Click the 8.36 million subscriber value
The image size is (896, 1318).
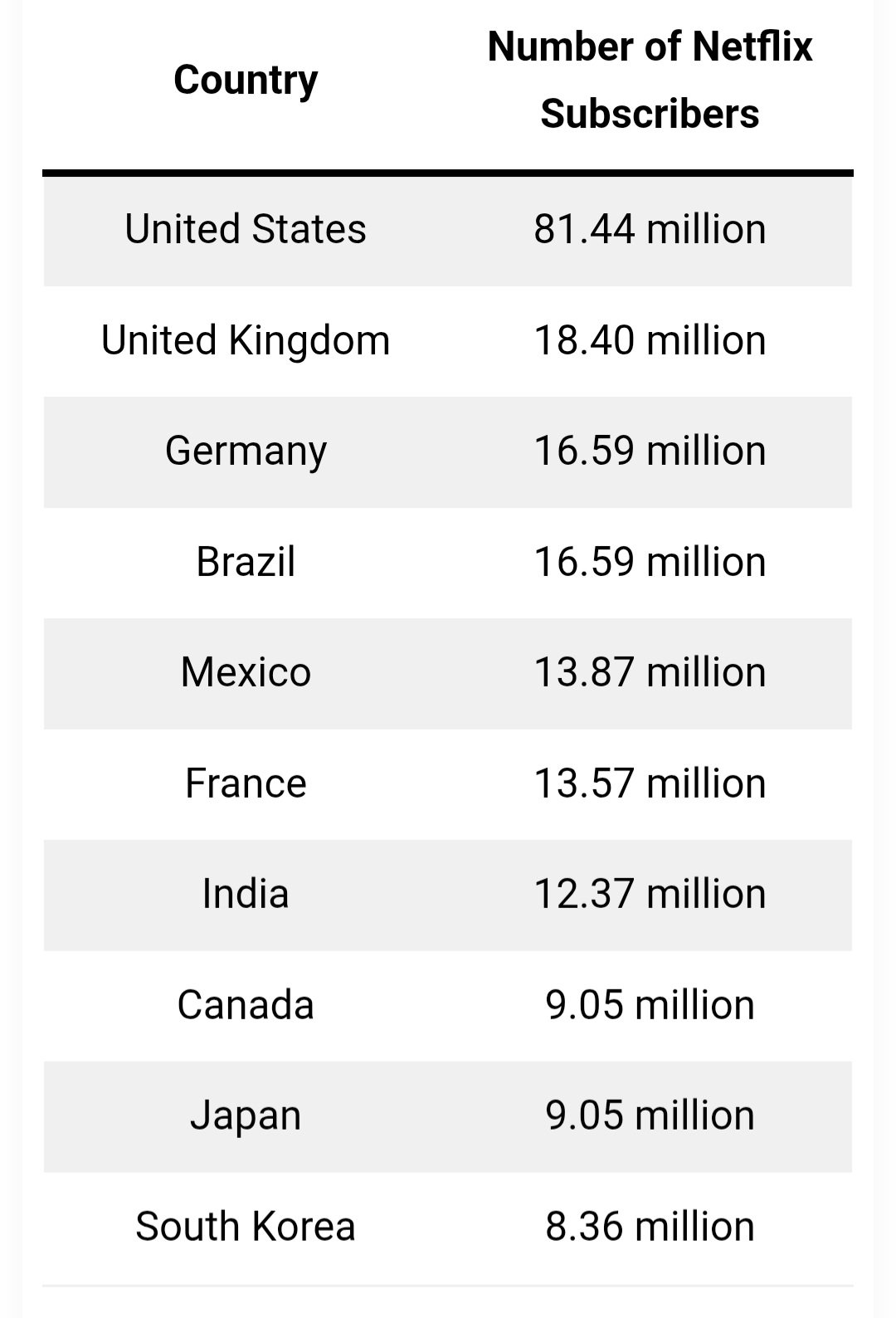[x=650, y=1227]
